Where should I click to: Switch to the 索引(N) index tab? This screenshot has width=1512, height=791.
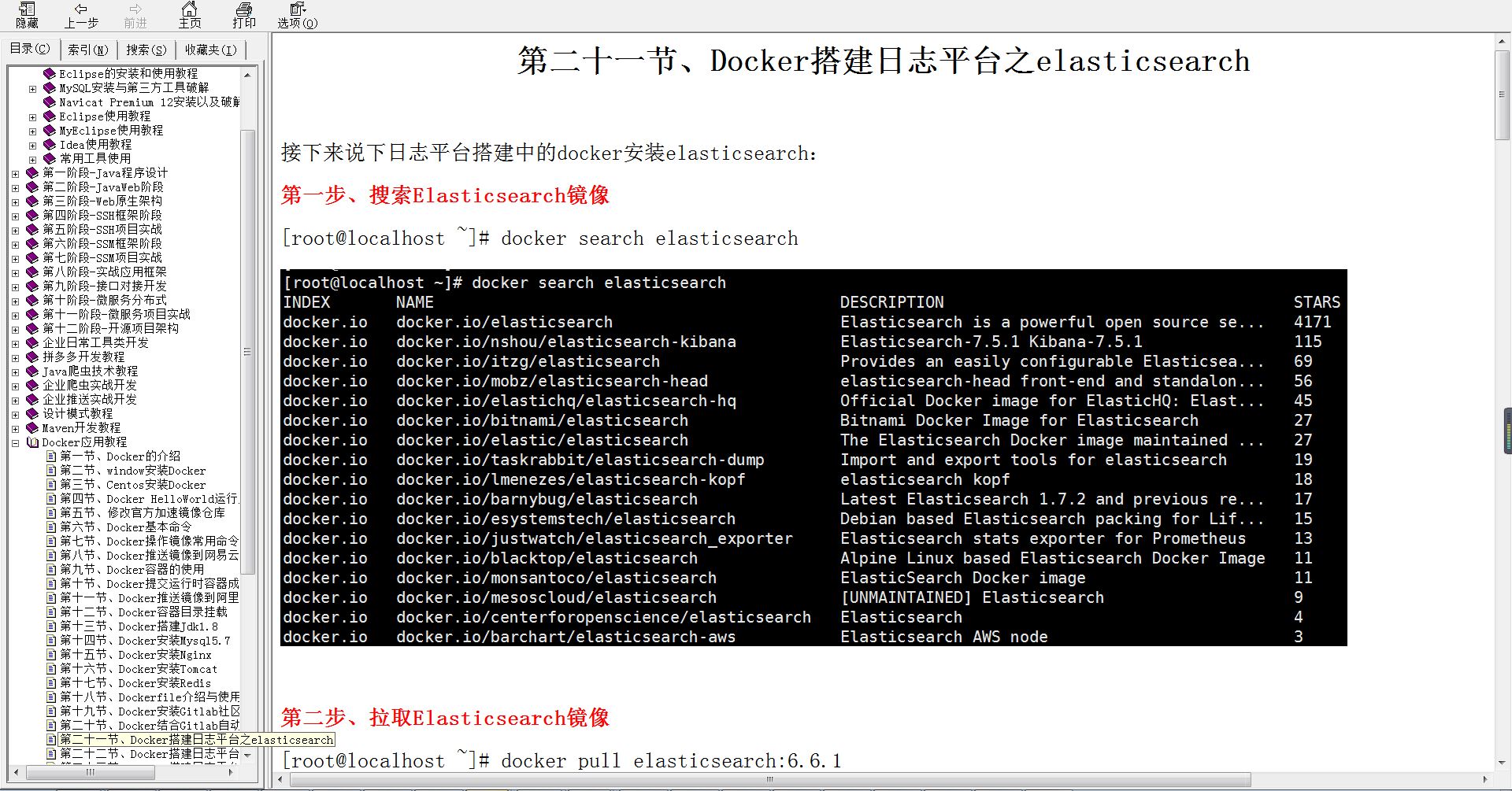(87, 50)
